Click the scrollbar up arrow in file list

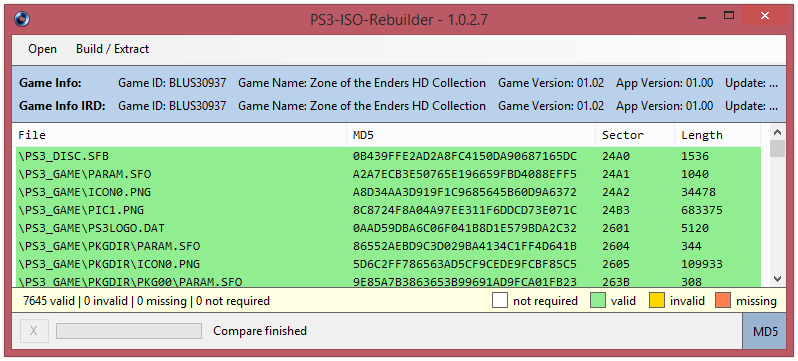tap(777, 132)
